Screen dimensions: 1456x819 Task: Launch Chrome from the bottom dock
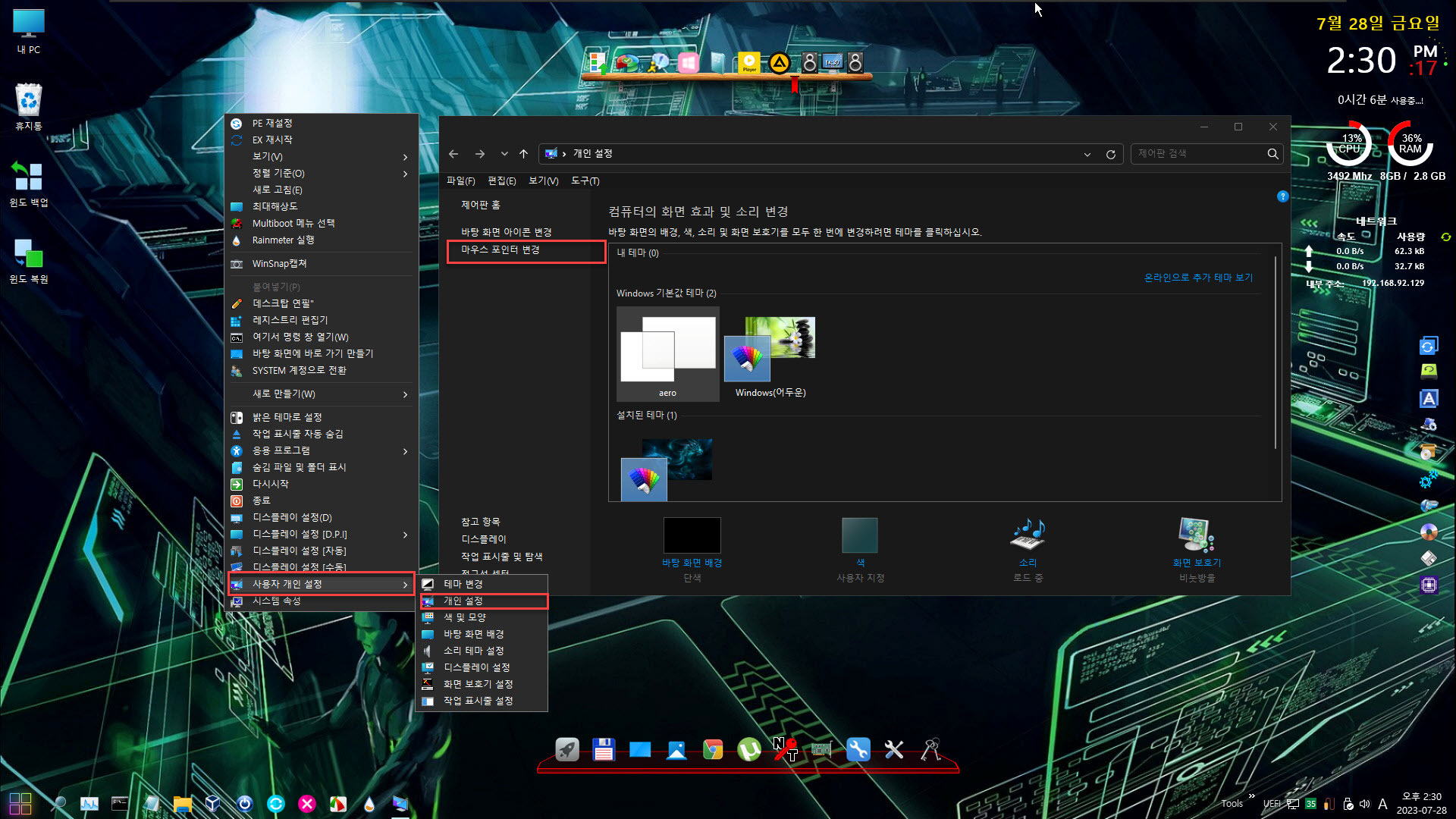(713, 749)
